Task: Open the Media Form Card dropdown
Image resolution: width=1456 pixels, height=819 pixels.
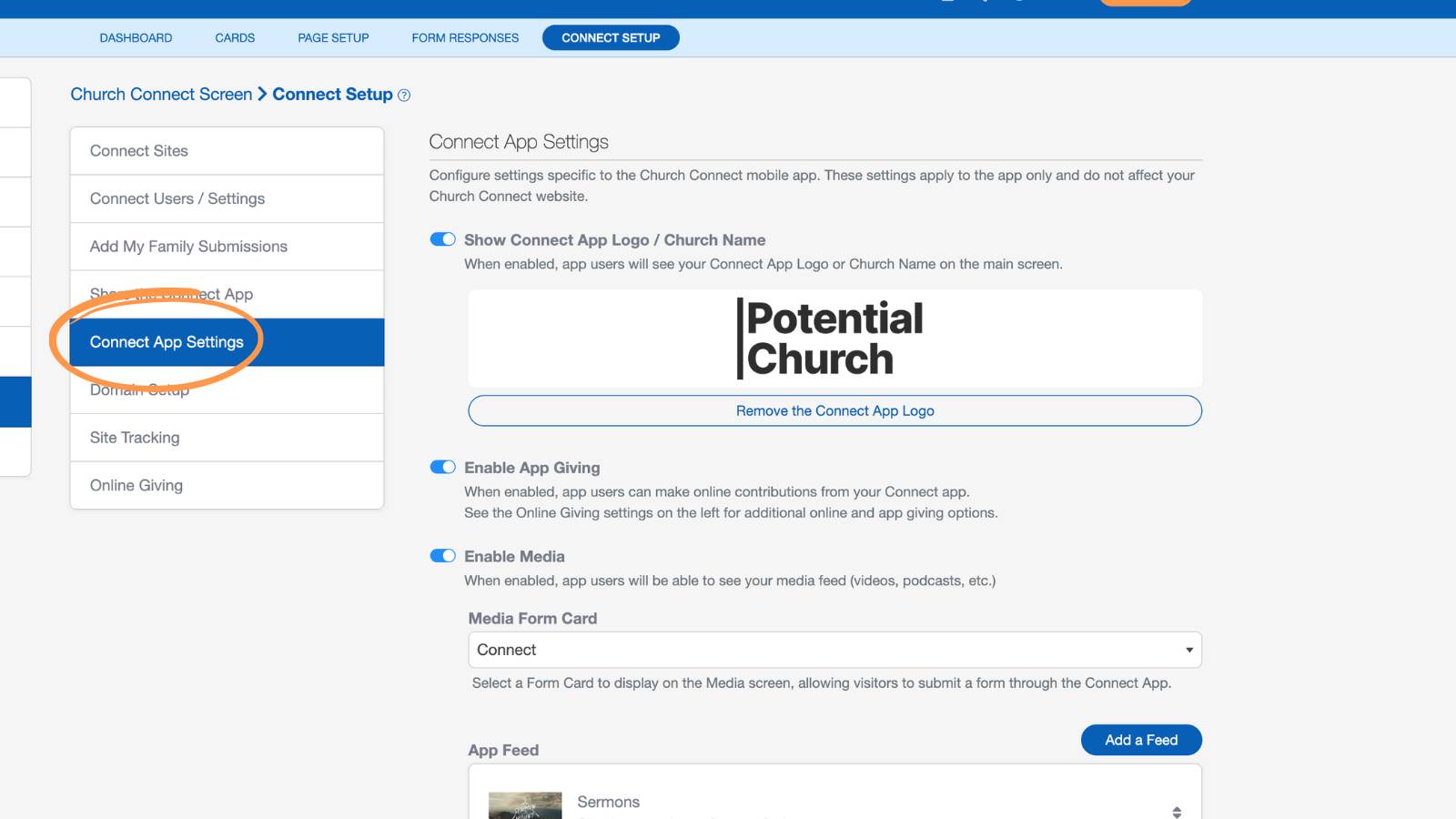Action: (834, 650)
